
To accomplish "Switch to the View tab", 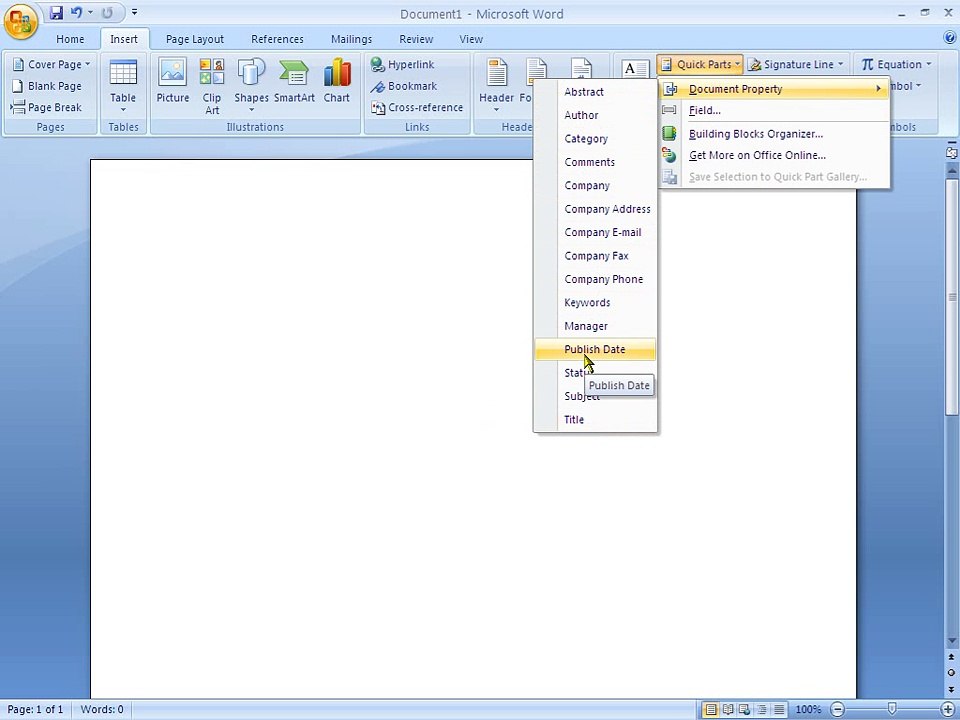I will click(471, 39).
